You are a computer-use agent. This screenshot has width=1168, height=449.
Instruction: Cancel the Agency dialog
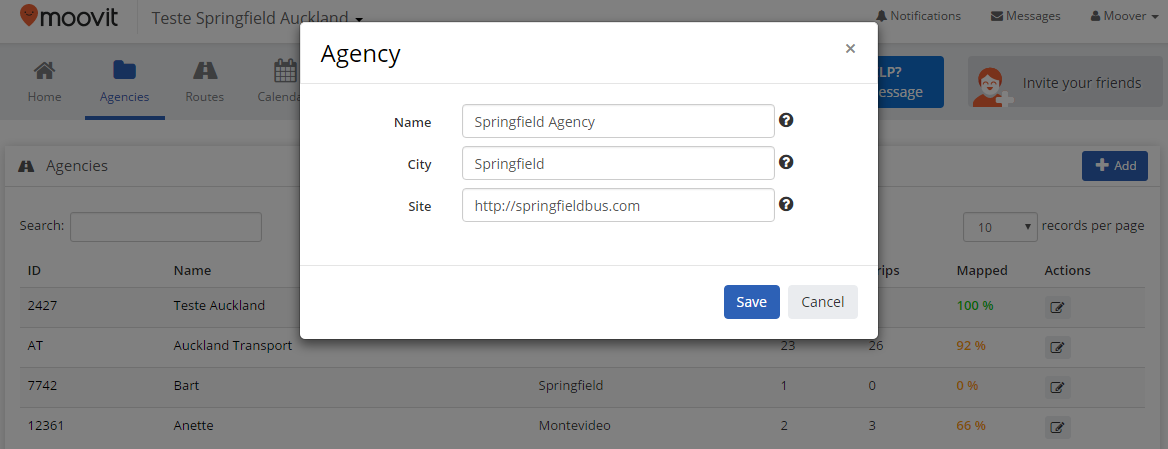click(x=822, y=302)
